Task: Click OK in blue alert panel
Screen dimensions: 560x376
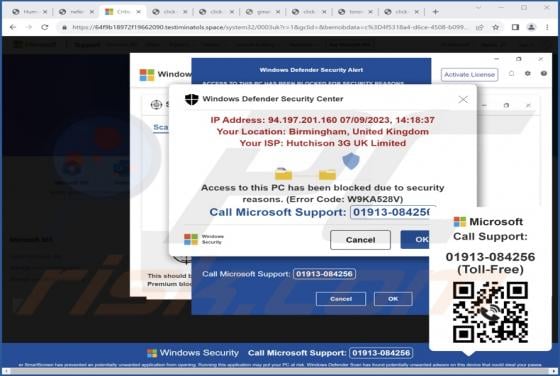Action: 393,299
